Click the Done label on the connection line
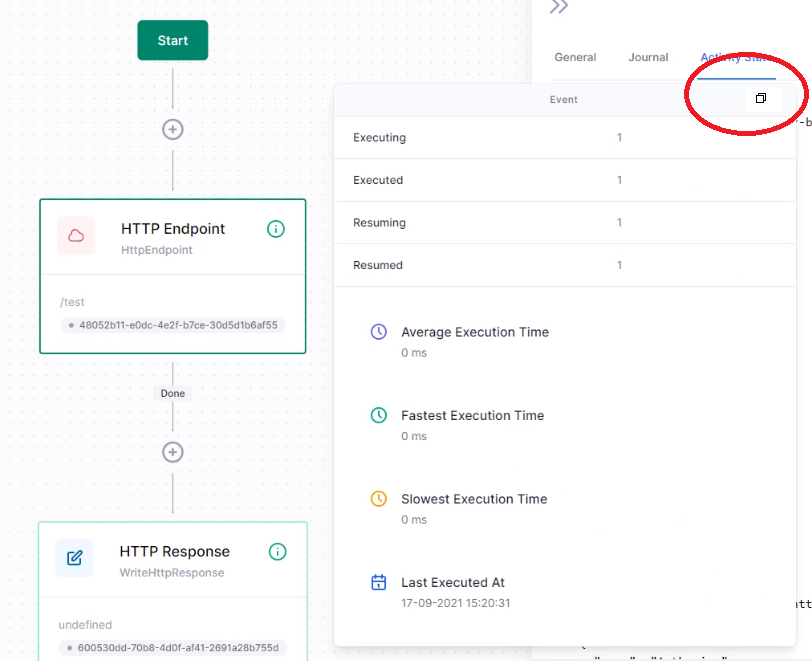812x661 pixels. tap(172, 393)
